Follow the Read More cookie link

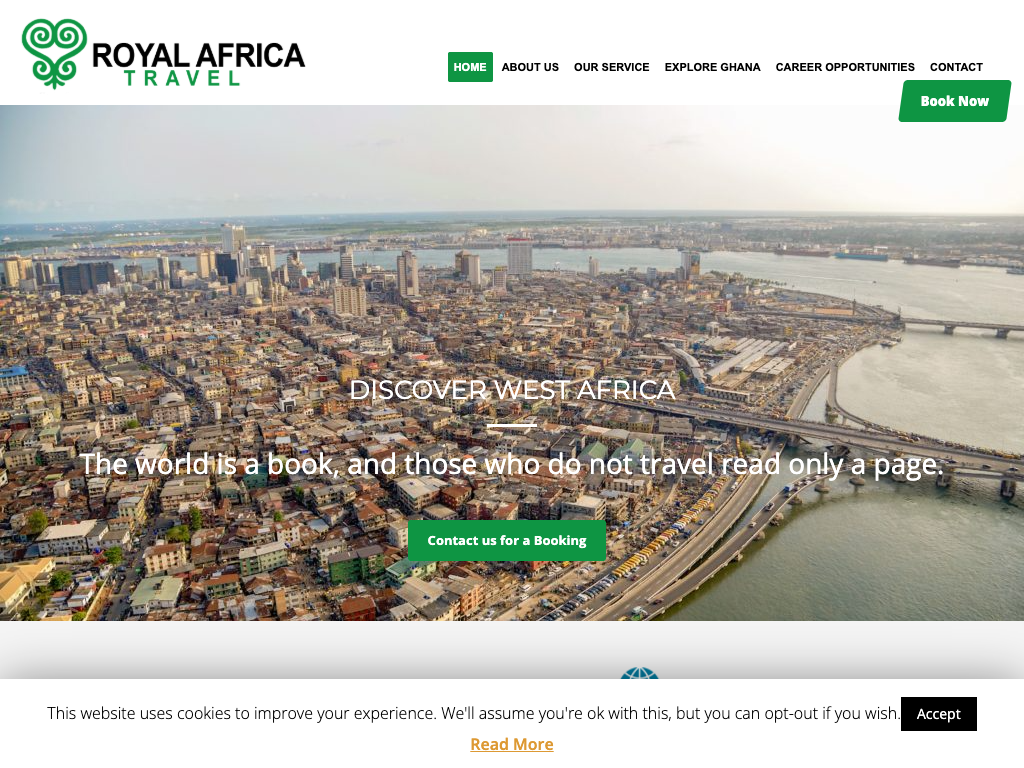point(512,744)
